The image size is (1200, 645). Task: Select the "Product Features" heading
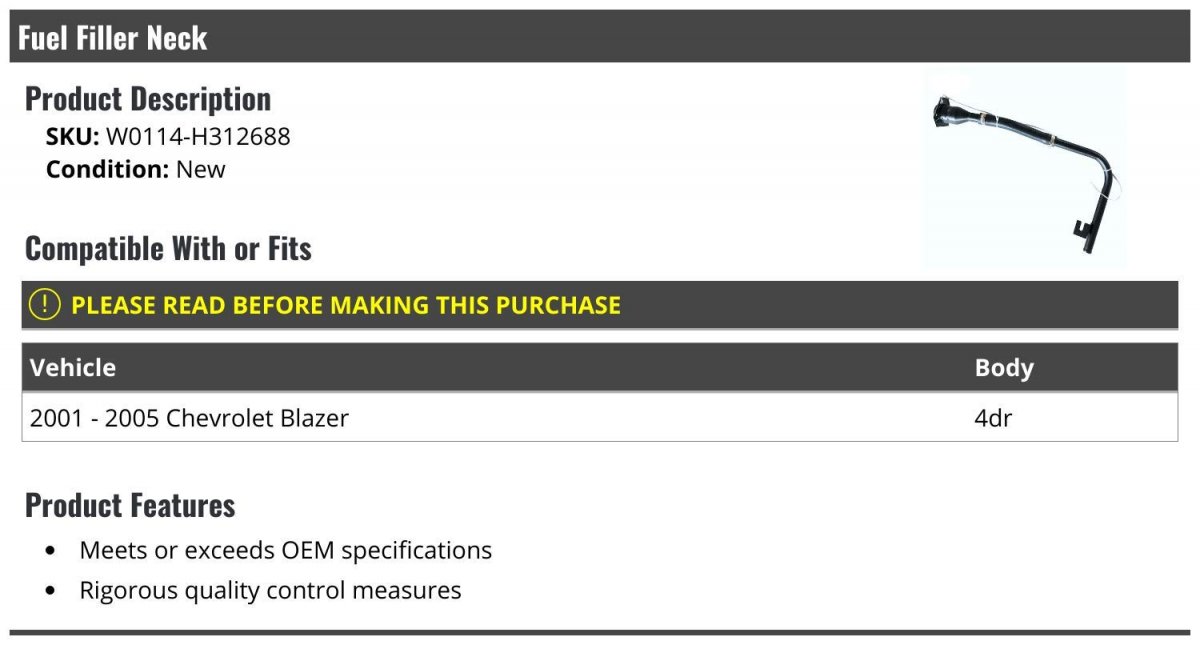130,506
